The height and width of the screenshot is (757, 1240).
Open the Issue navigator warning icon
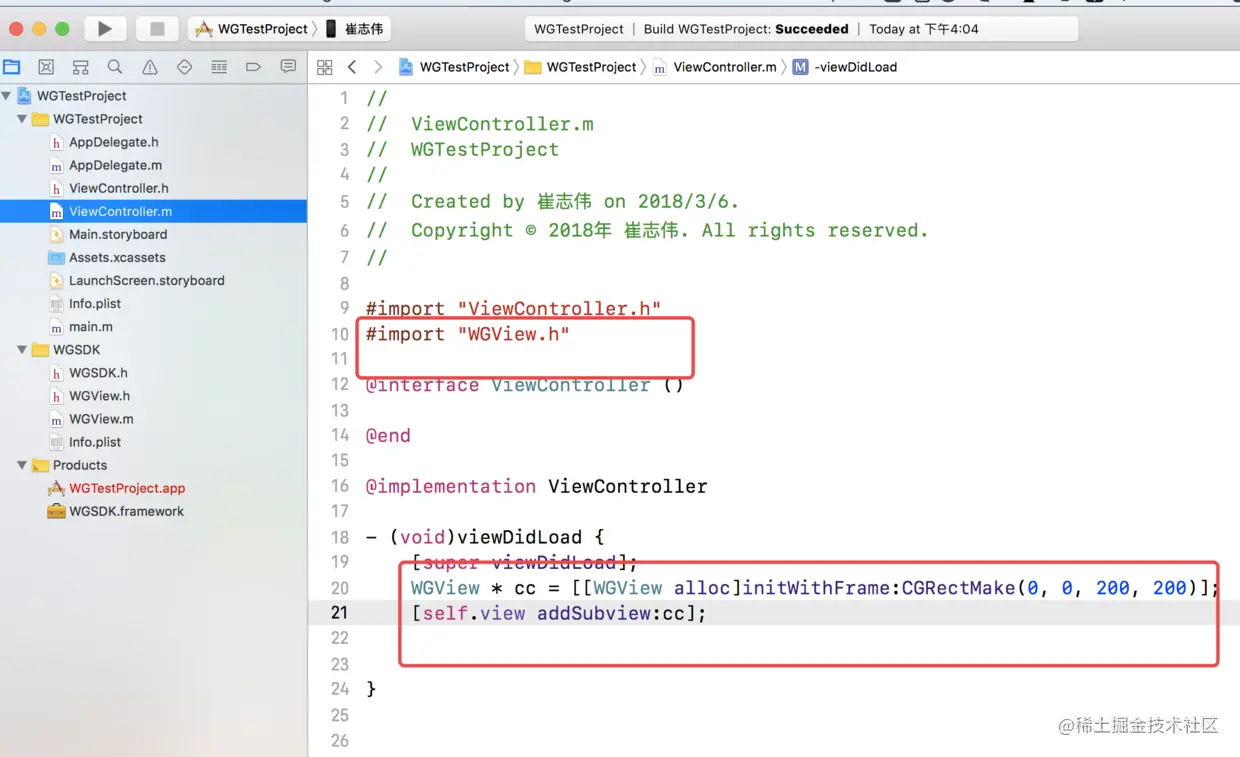click(x=150, y=67)
